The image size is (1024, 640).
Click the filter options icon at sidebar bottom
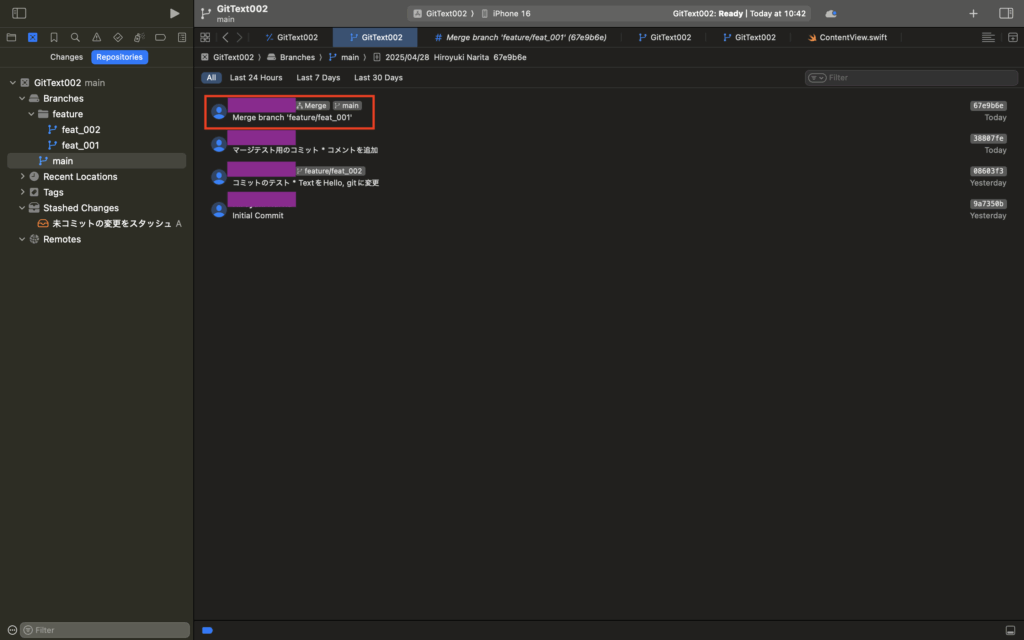pyautogui.click(x=12, y=630)
